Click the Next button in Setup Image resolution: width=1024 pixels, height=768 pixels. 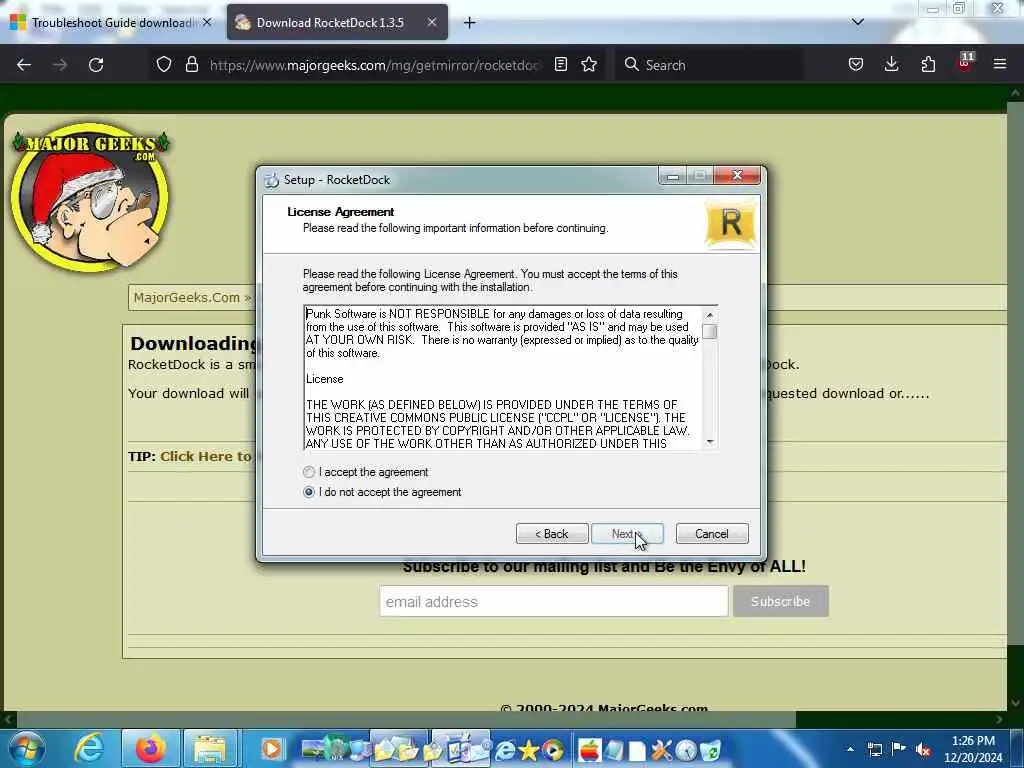627,534
